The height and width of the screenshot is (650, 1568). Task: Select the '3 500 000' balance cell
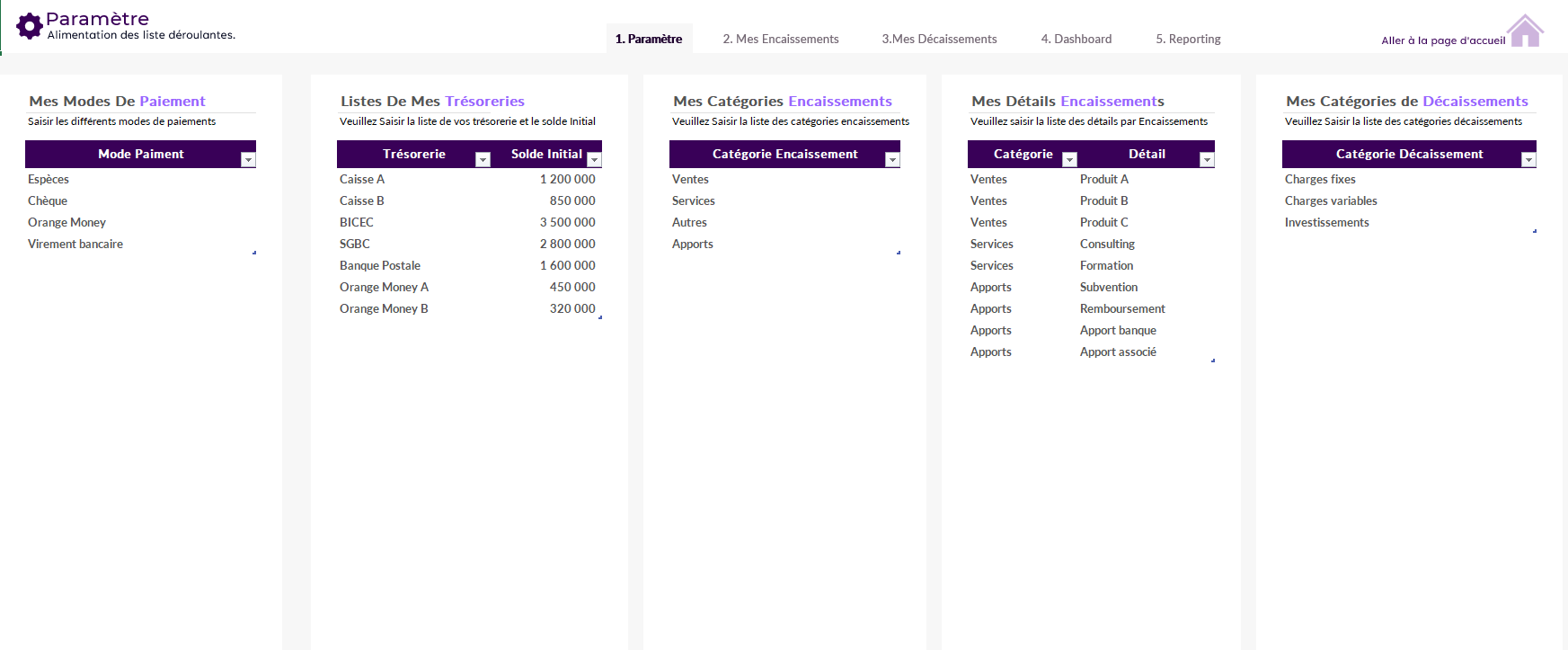click(546, 222)
